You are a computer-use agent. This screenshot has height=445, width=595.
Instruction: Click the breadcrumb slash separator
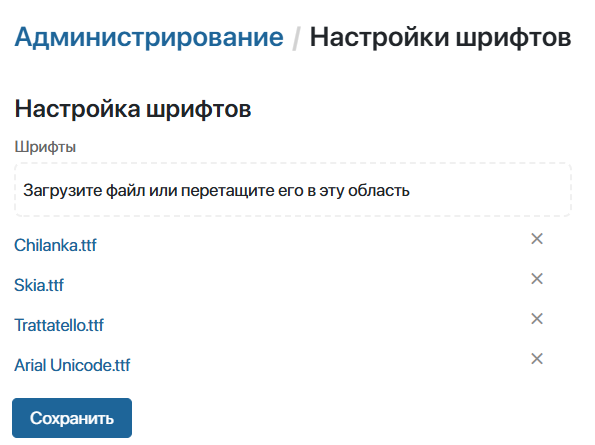click(296, 38)
